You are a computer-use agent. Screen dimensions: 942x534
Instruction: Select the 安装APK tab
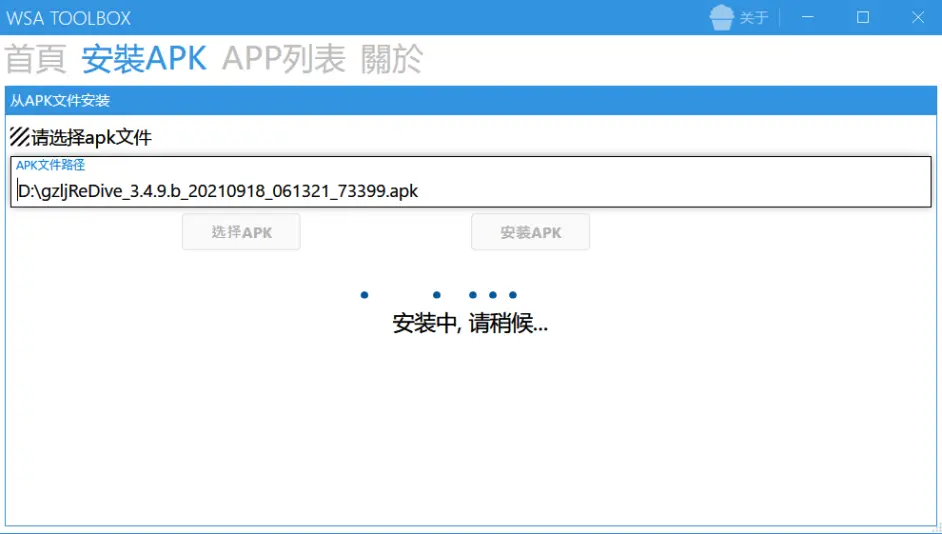[x=144, y=59]
